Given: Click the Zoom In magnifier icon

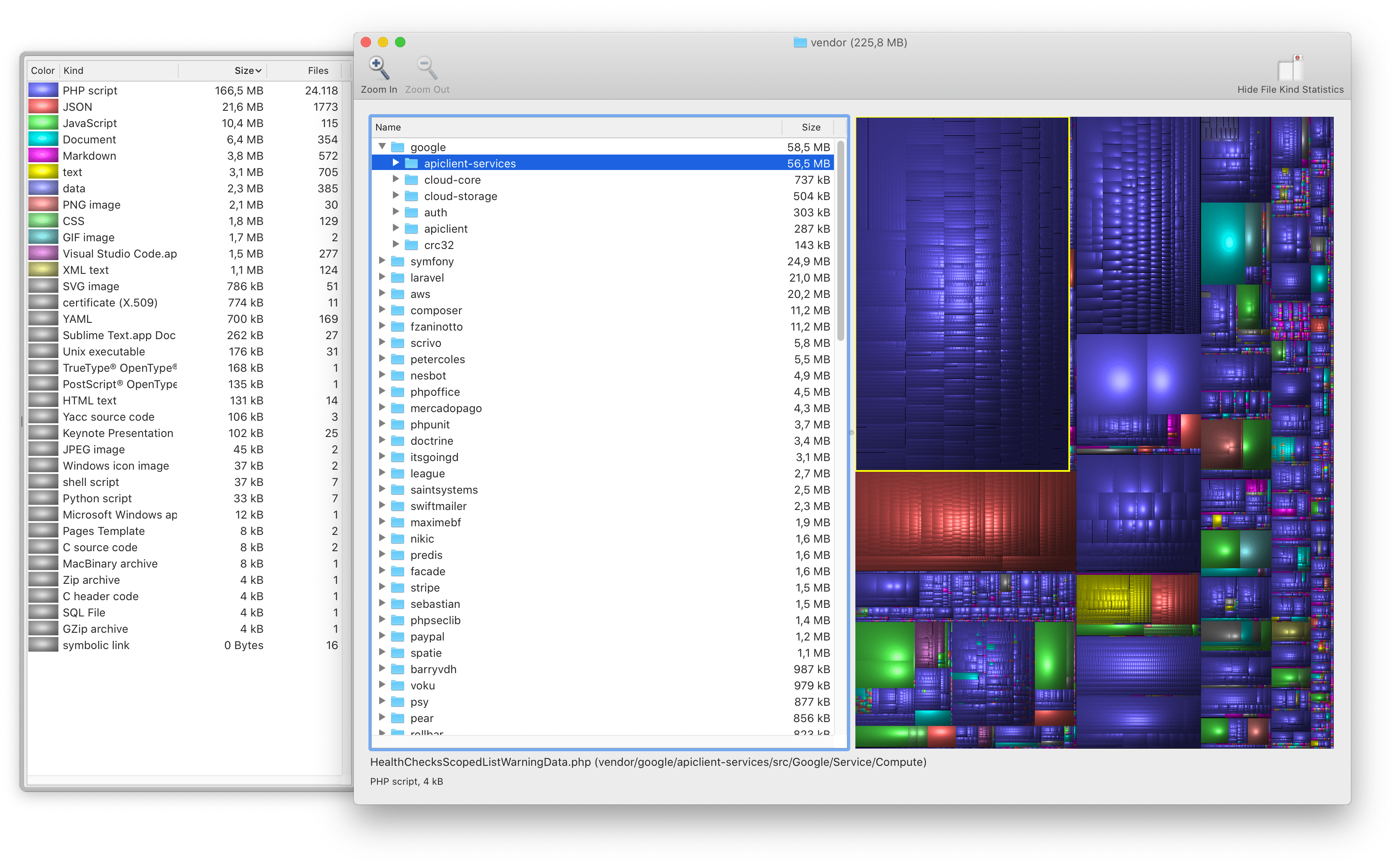Looking at the screenshot, I should (x=378, y=68).
